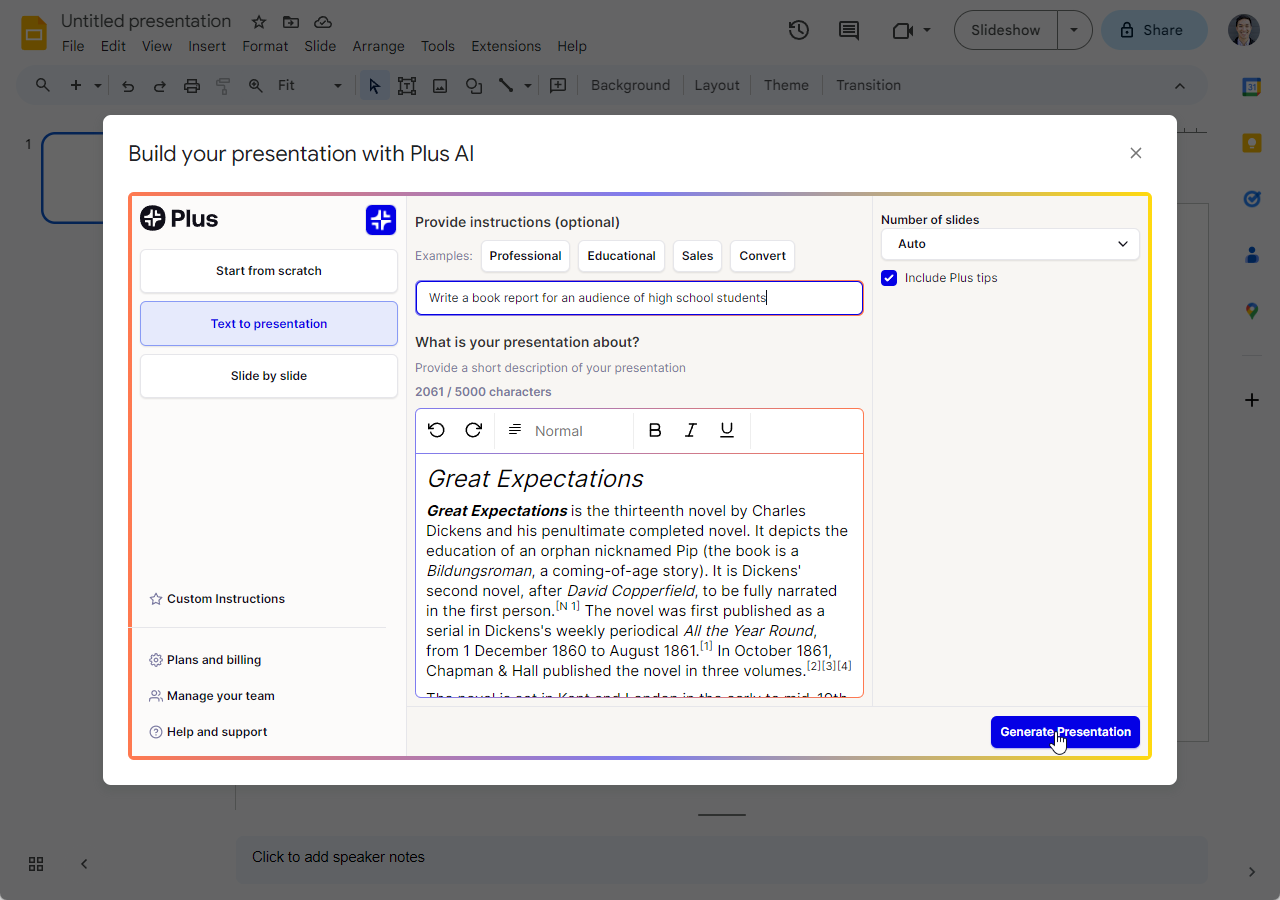
Task: Click the search menus magnifier icon
Action: [x=43, y=85]
